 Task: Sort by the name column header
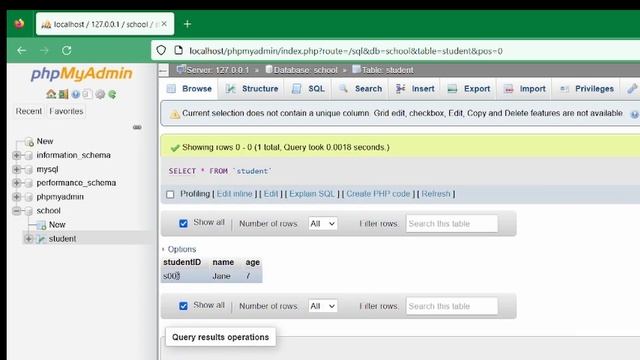point(223,262)
